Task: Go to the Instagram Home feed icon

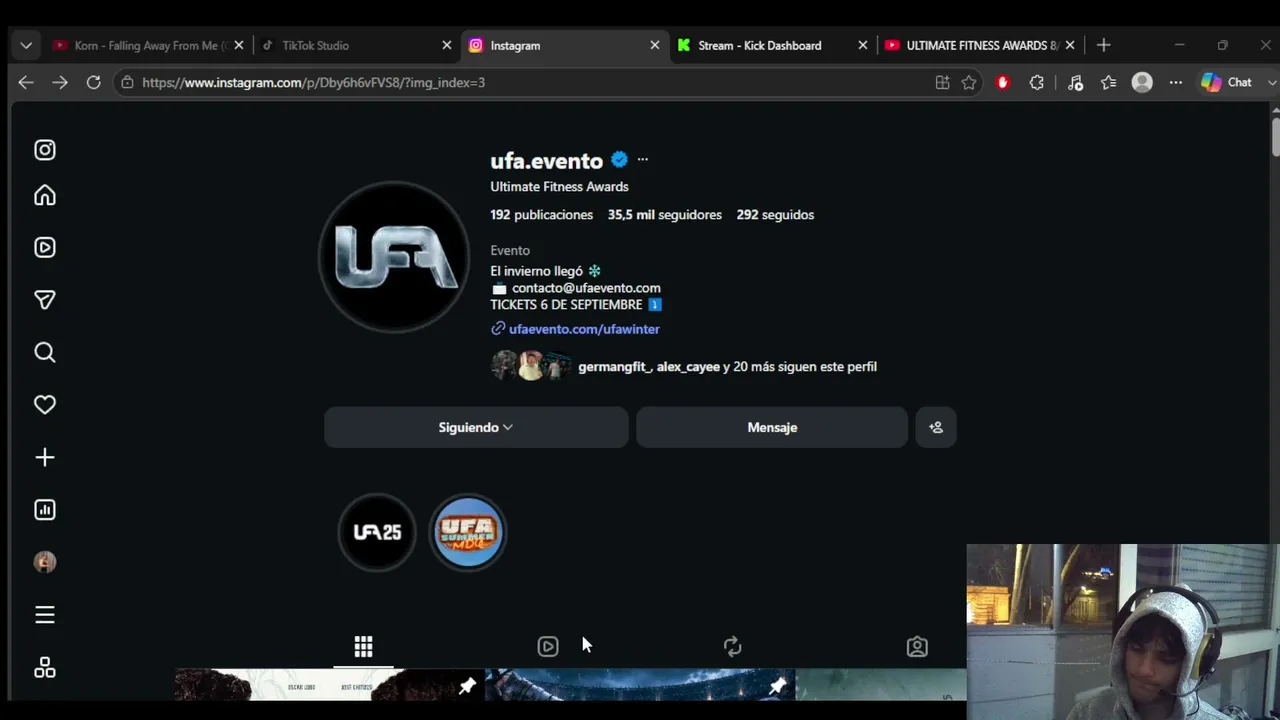Action: (45, 196)
